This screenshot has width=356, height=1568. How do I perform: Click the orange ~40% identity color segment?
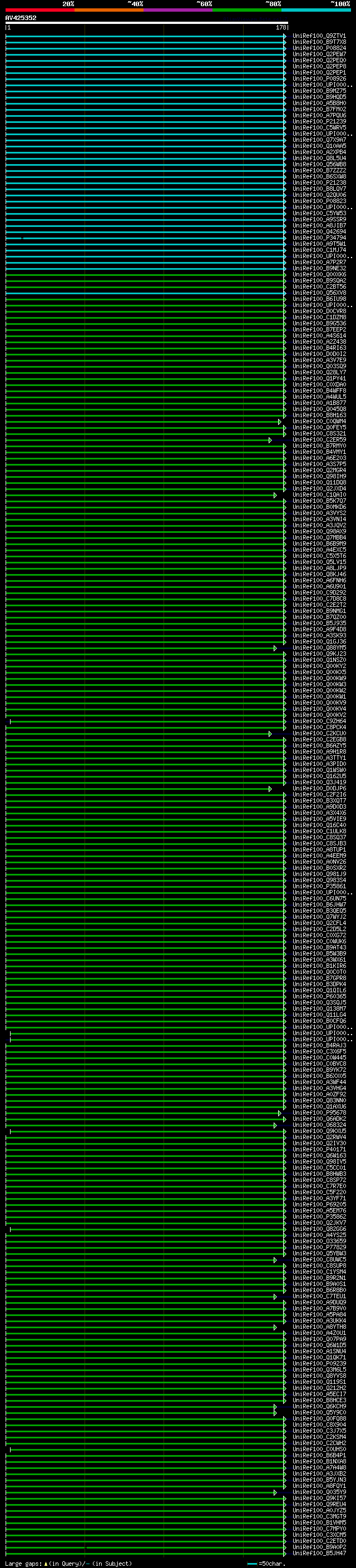(x=109, y=10)
